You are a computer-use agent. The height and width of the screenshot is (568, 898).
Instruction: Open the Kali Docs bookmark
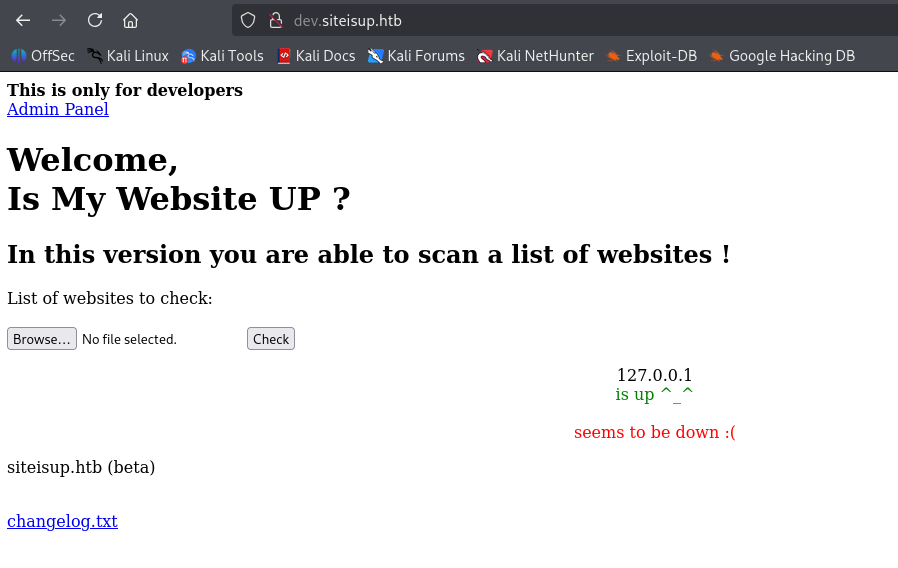coord(316,56)
